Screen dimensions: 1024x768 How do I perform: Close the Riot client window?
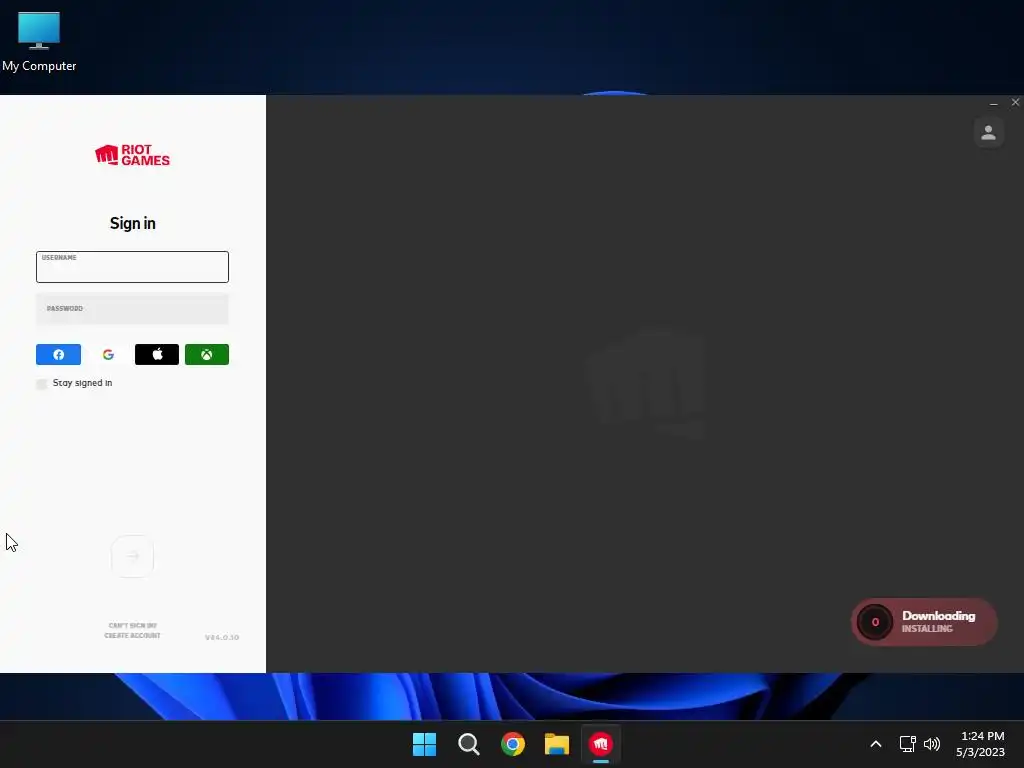[x=1016, y=103]
